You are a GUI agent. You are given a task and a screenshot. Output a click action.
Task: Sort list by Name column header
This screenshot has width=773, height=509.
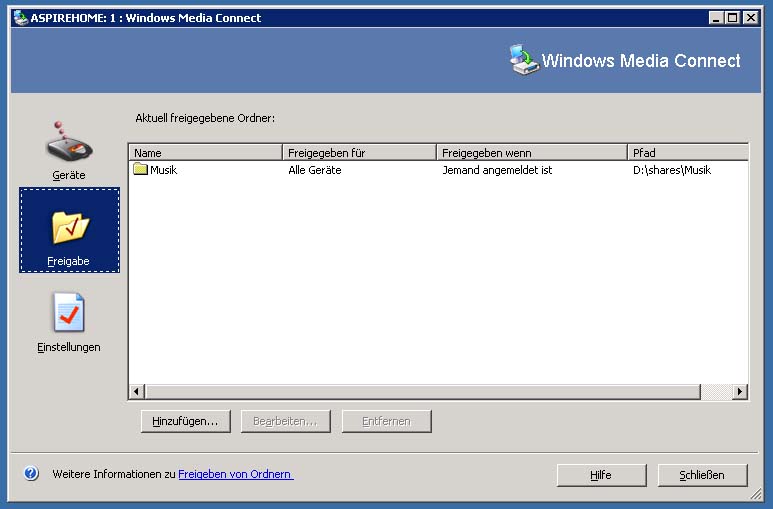(x=205, y=152)
